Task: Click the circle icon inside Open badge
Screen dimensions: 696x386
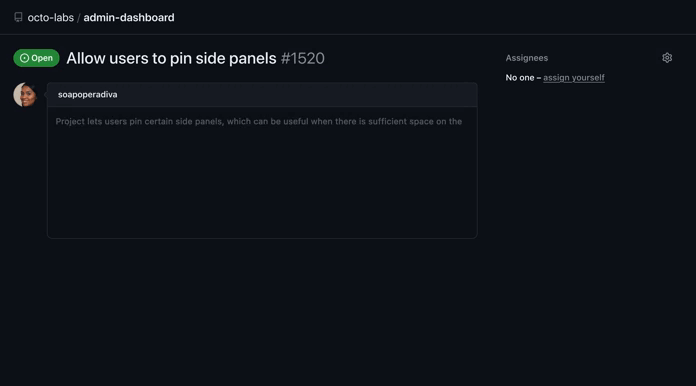Action: (24, 58)
